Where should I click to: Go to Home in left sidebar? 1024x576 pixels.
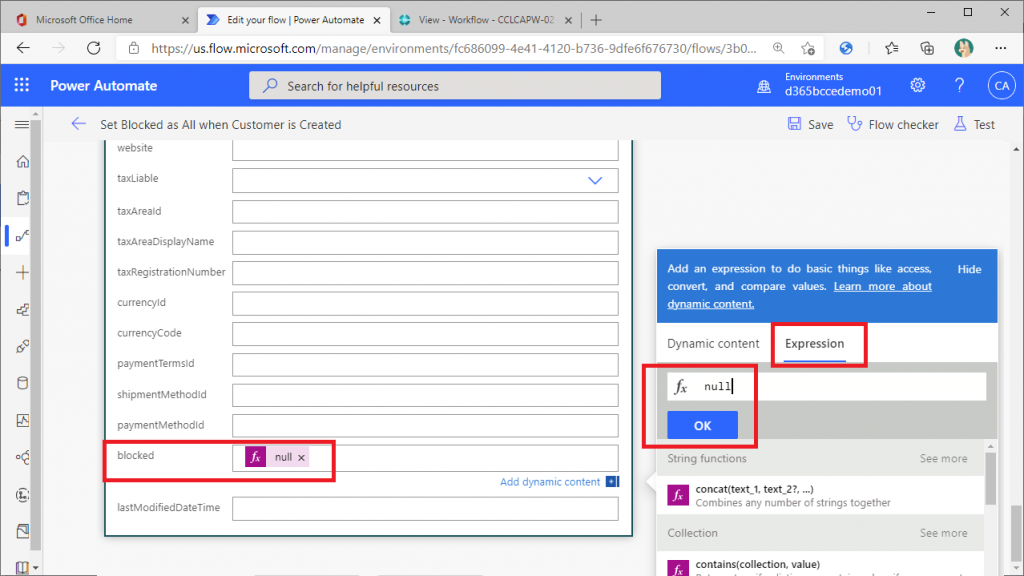point(23,161)
